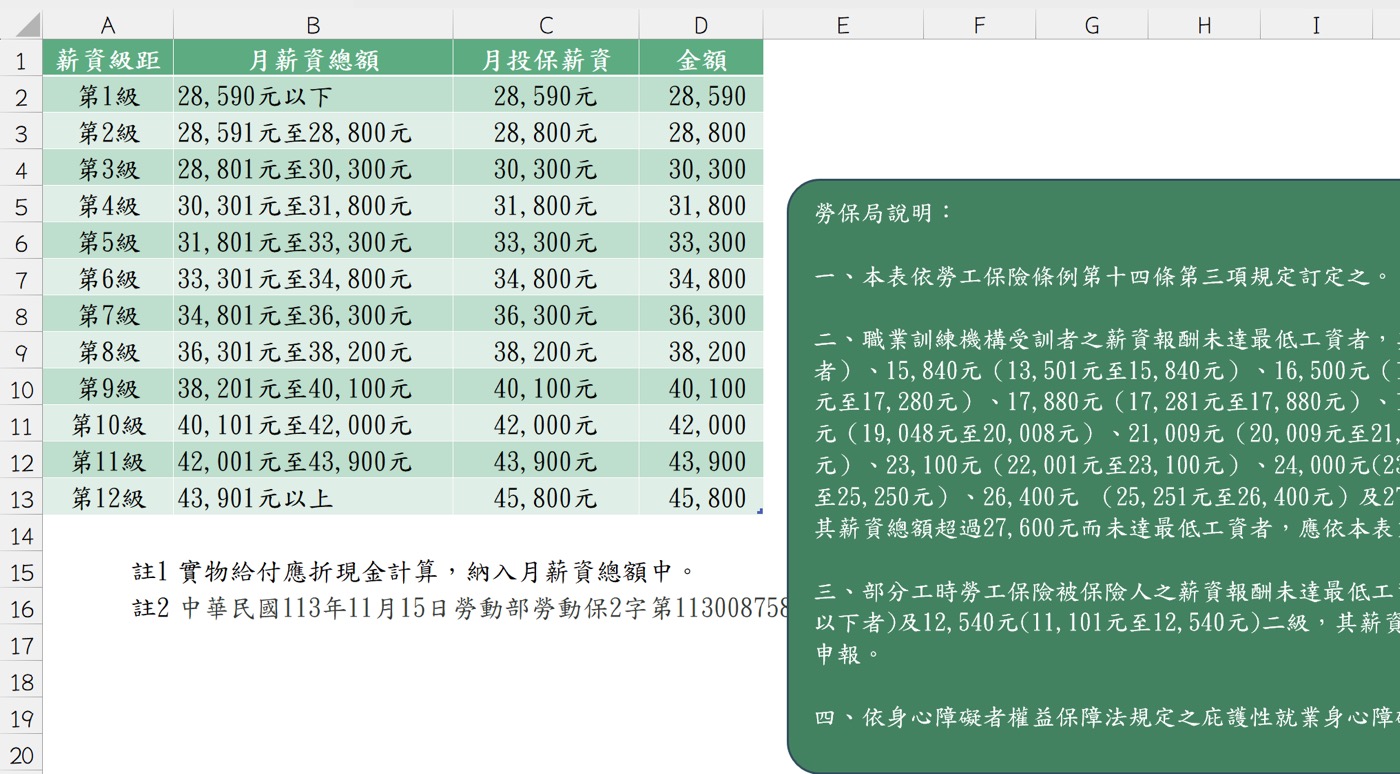Select column A header
1400x774 pixels.
click(108, 25)
